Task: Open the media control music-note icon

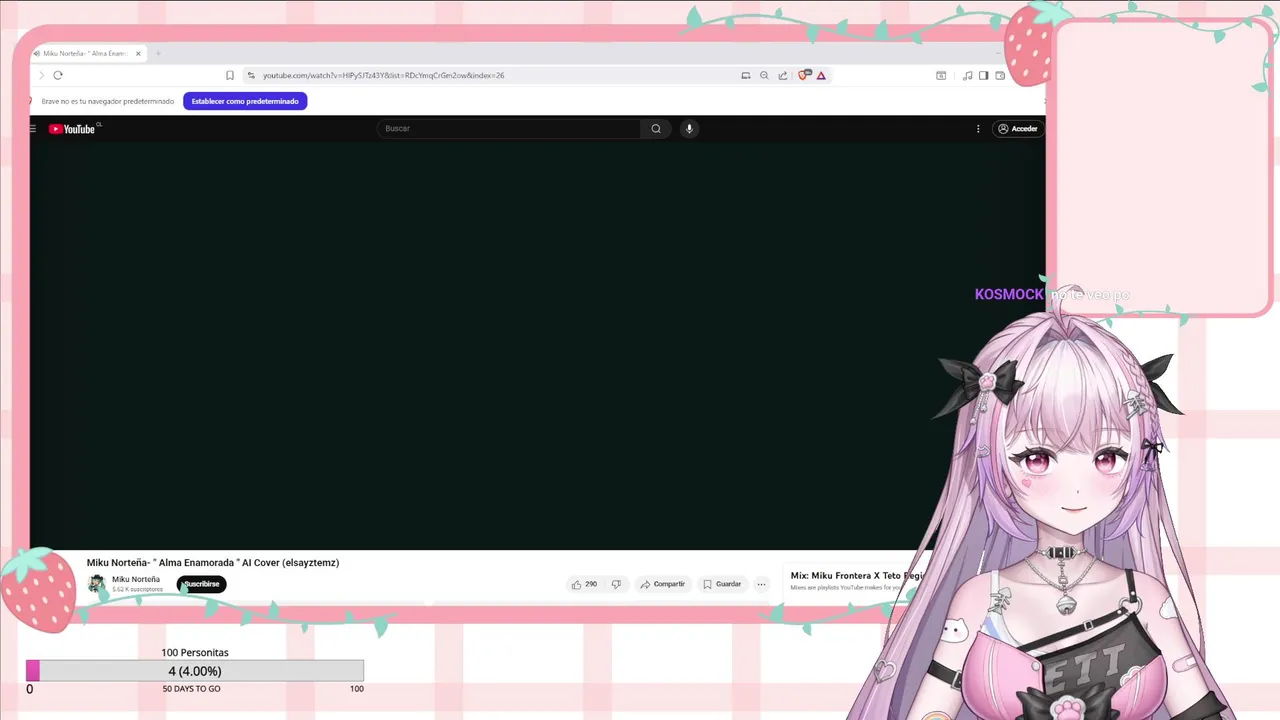Action: 967,75
